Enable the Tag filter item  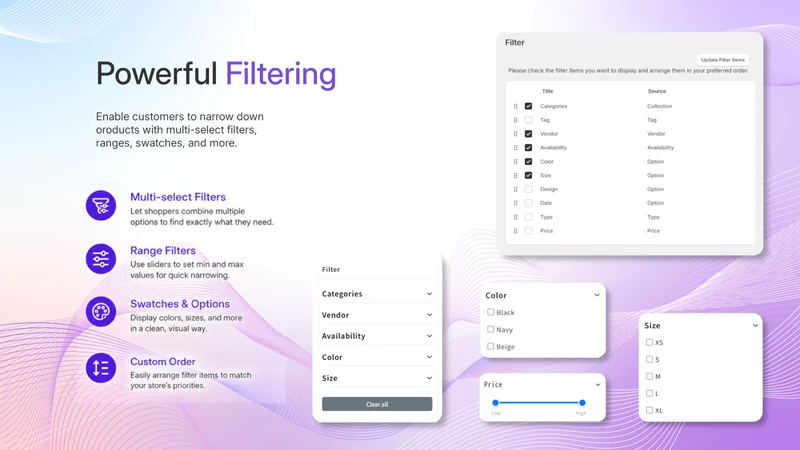529,120
